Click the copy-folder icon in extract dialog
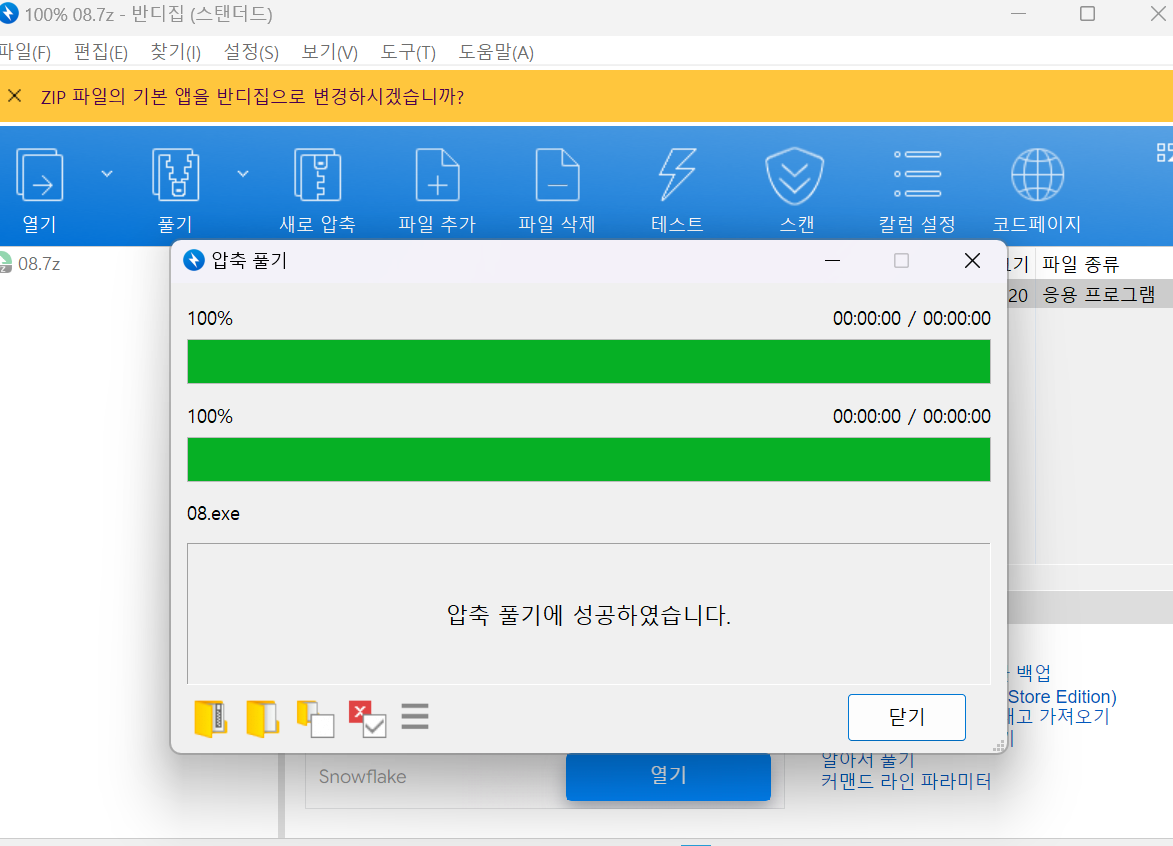This screenshot has height=846, width=1173. 316,719
